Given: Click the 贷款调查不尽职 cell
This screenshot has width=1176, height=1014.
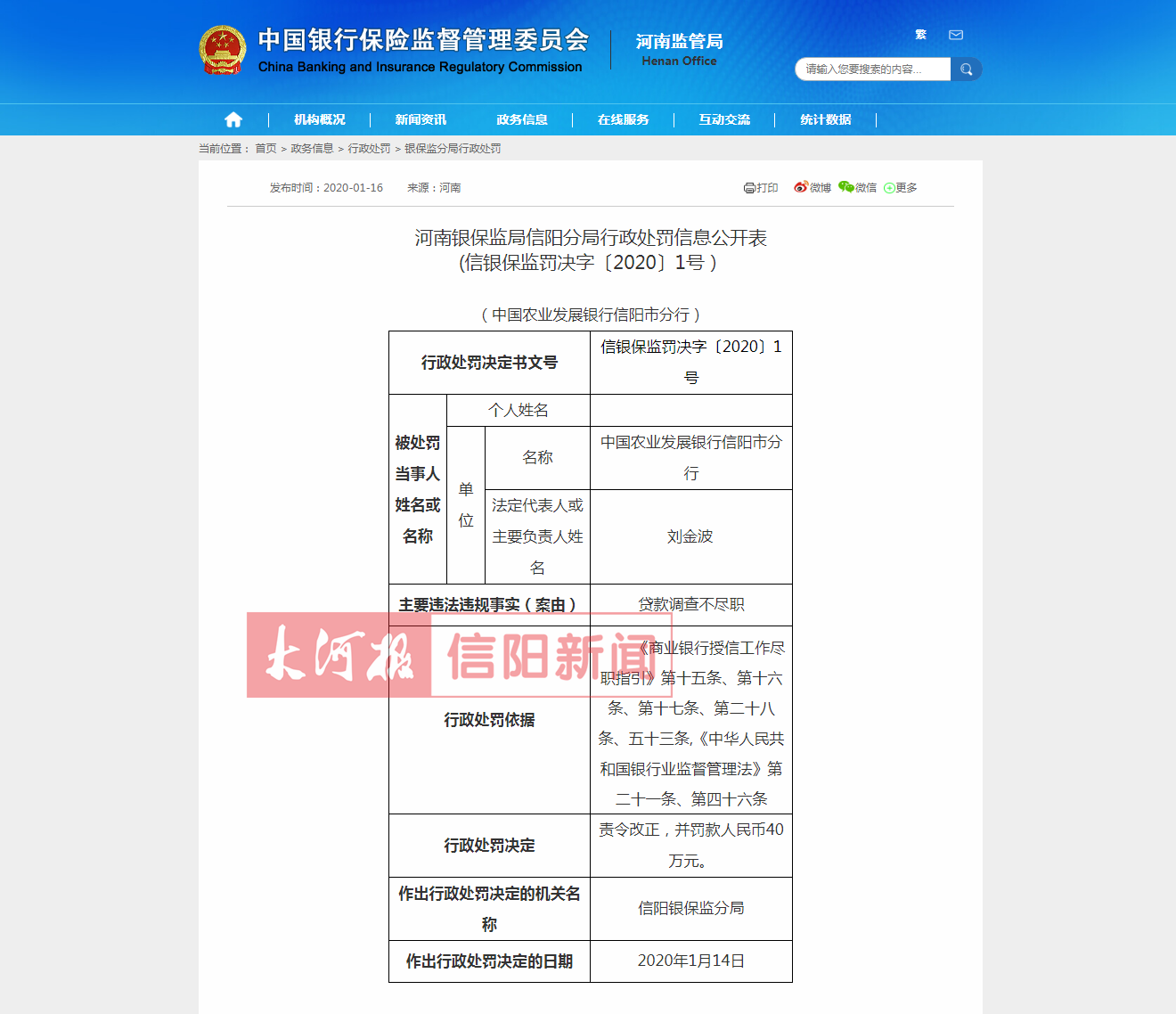Looking at the screenshot, I should pos(691,605).
